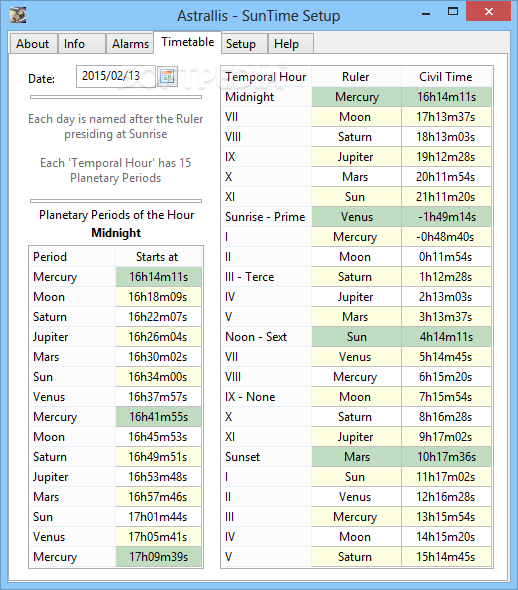Click civil time 4h14m11s

click(x=447, y=337)
